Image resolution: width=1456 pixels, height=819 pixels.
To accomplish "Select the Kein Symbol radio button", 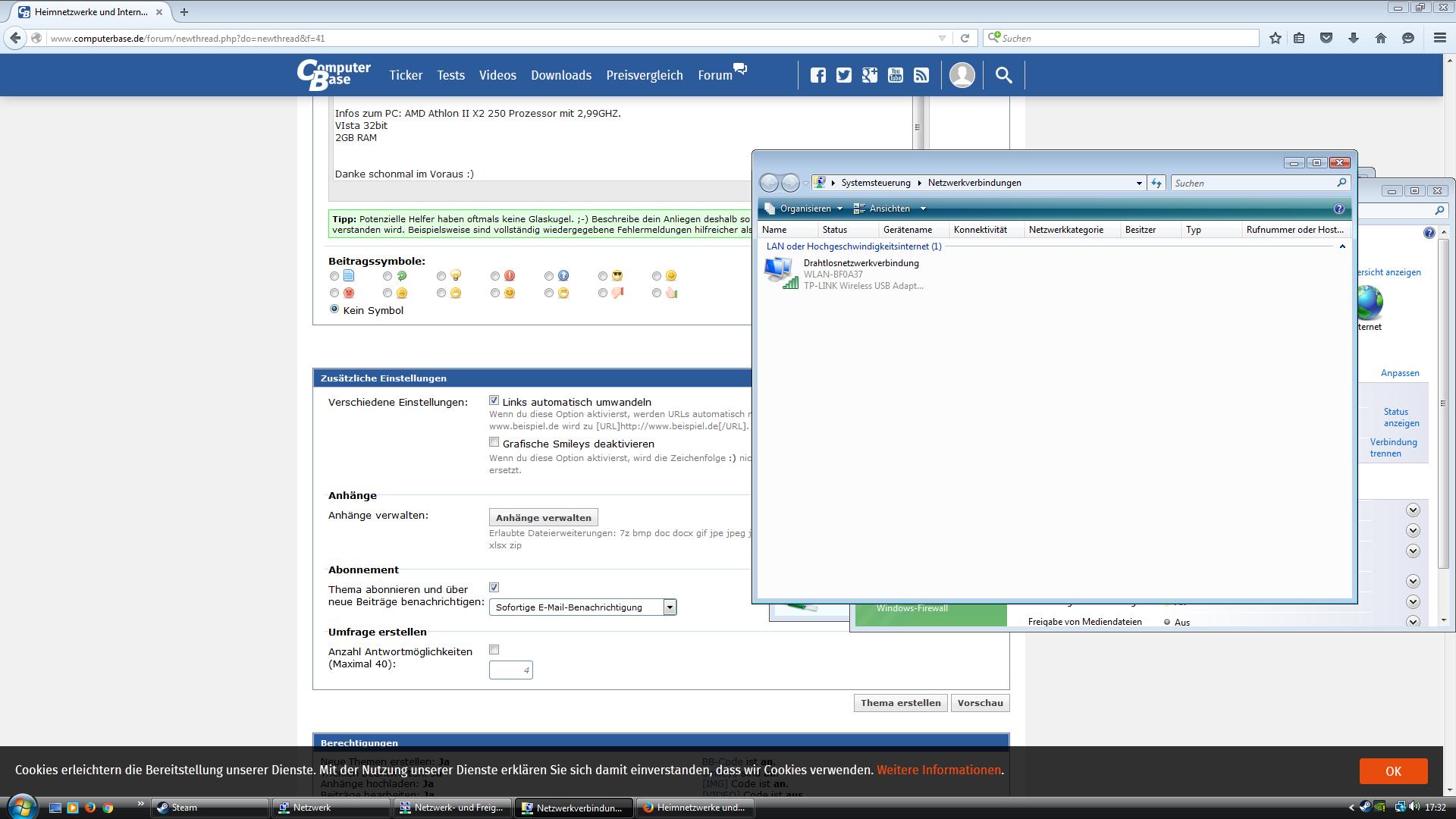I will [x=334, y=309].
